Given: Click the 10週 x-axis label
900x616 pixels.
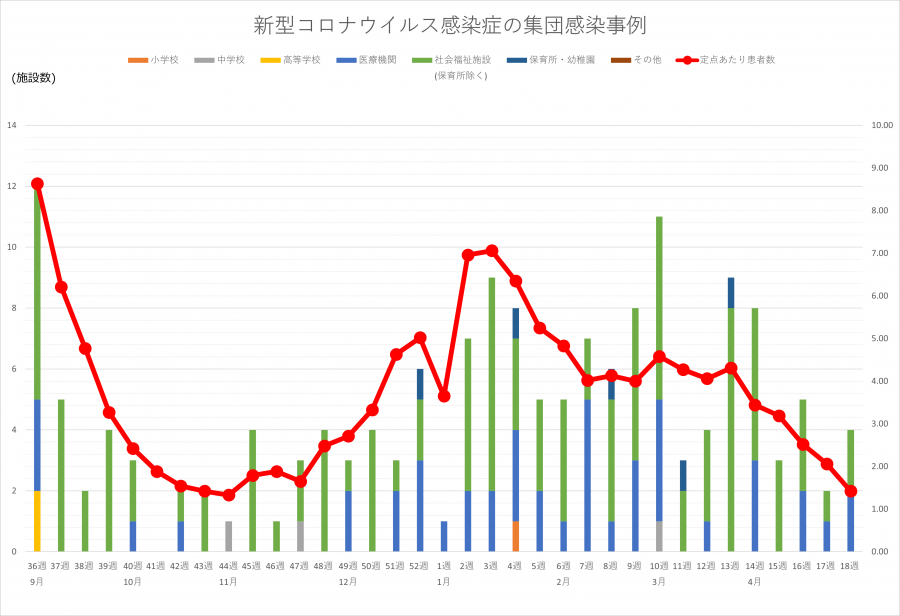Looking at the screenshot, I should pos(659,566).
